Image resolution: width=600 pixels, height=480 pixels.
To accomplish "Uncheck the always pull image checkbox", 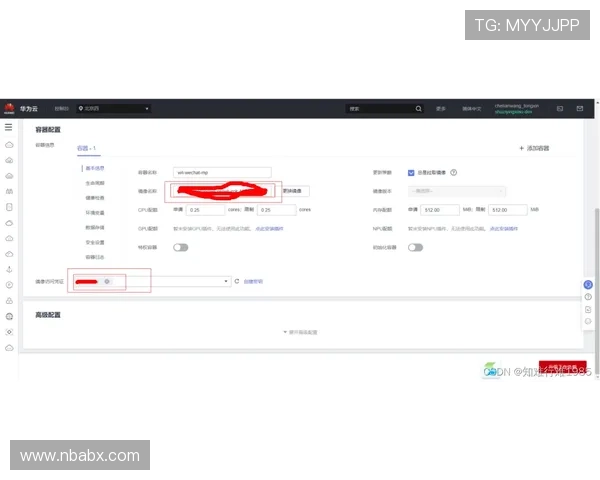I will point(411,172).
